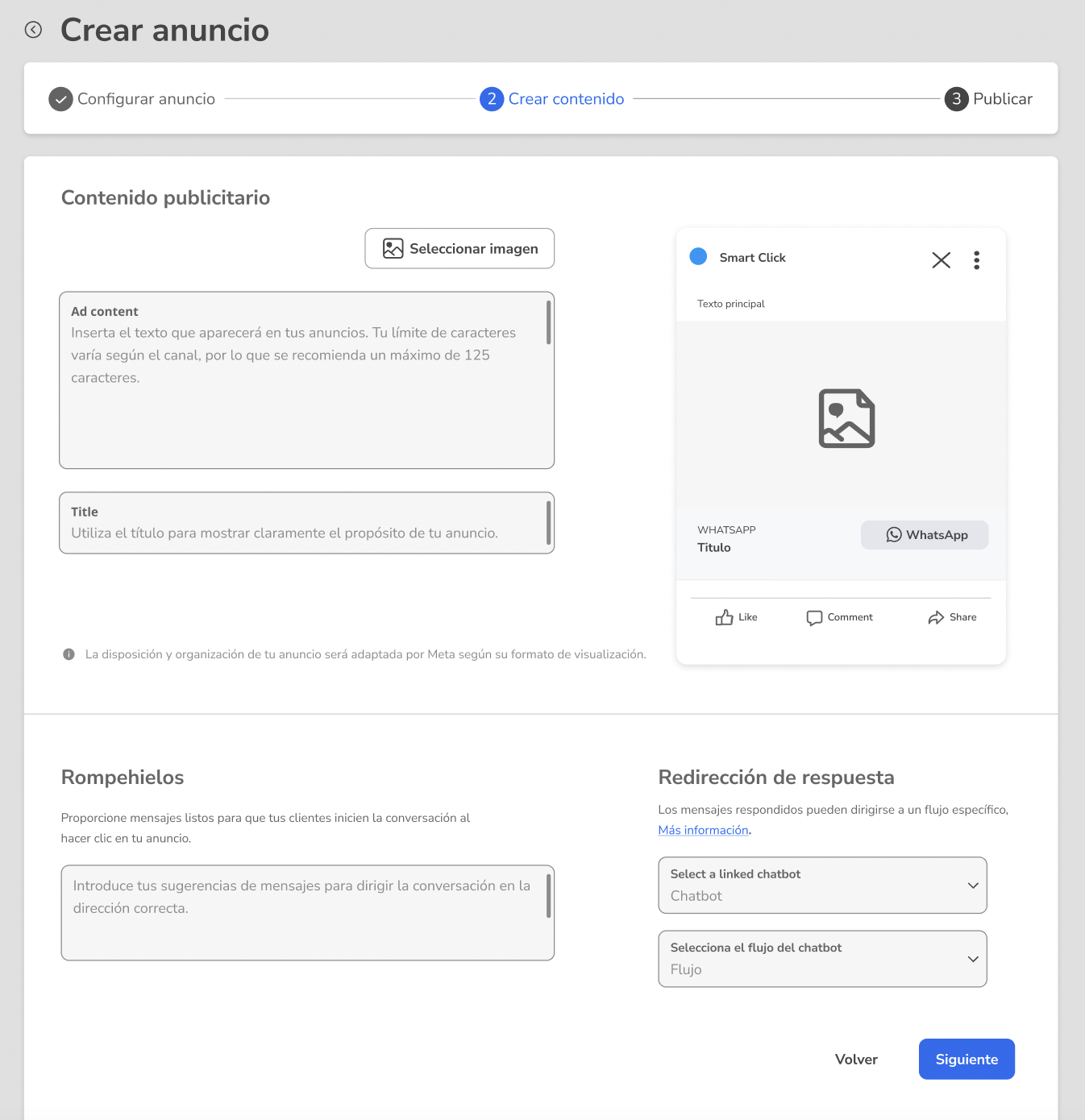
Task: Click the back arrow beside Crear anuncio
Action: click(x=33, y=30)
